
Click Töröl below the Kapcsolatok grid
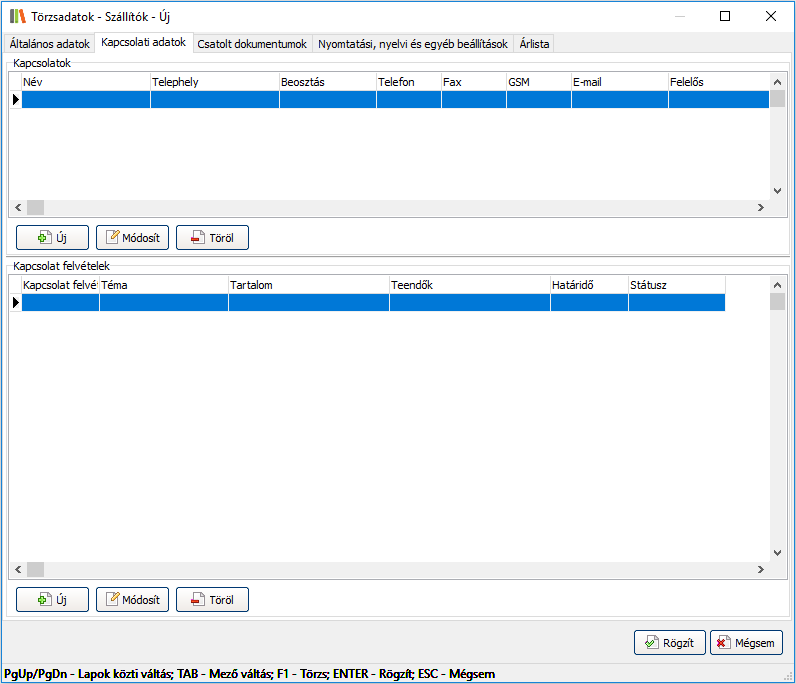tap(212, 238)
